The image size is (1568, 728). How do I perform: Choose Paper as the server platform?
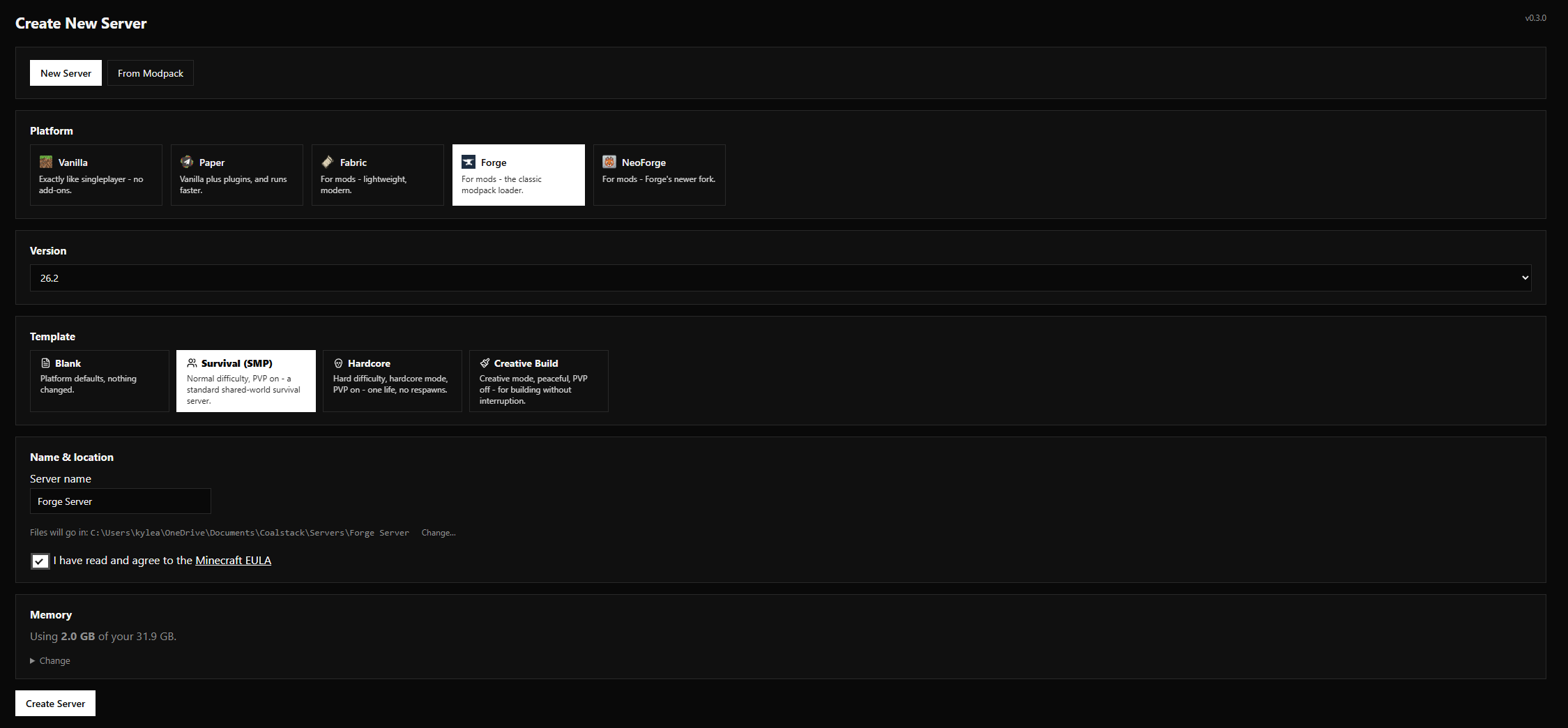click(237, 175)
